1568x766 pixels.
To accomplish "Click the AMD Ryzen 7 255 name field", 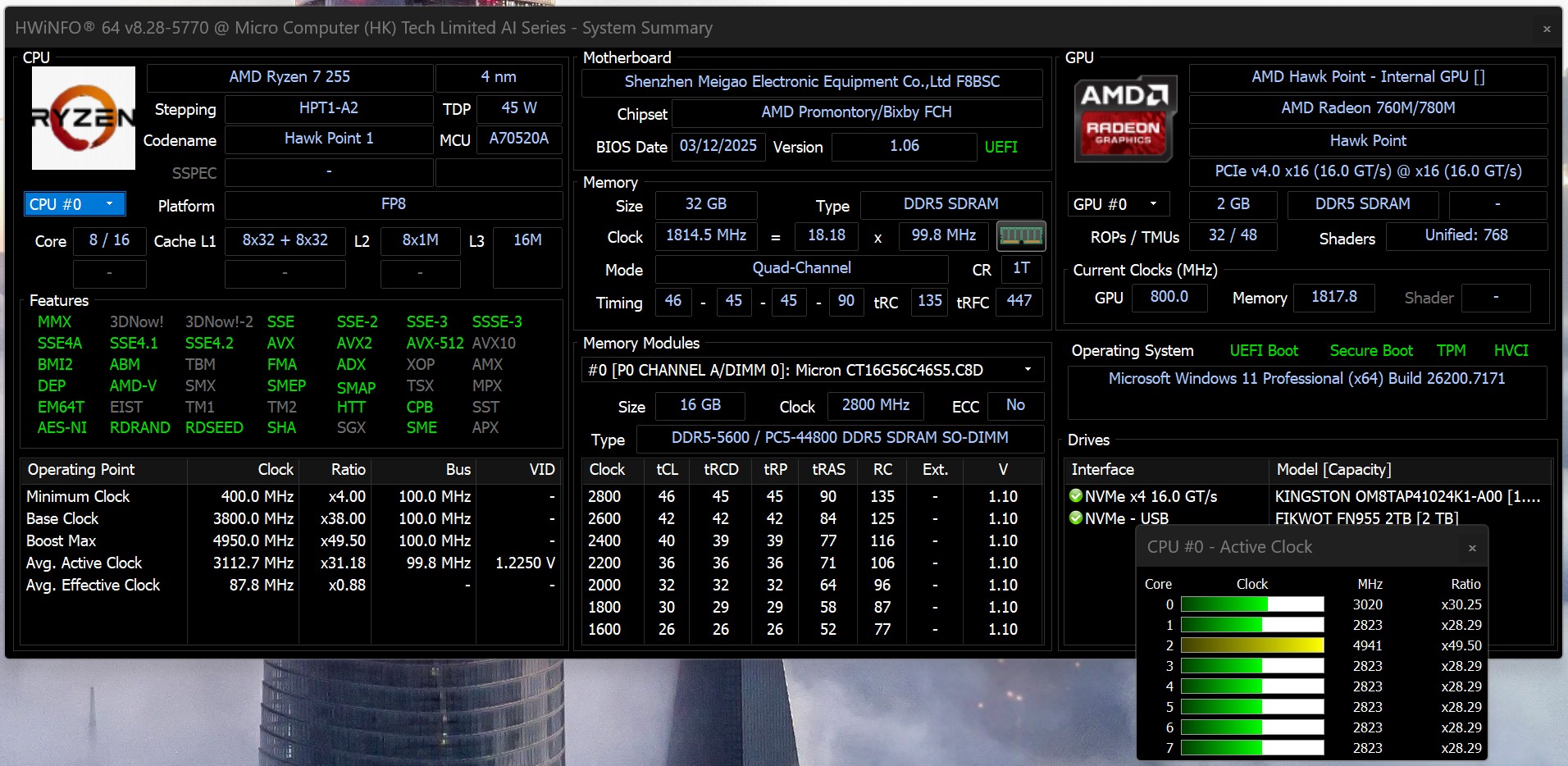I will click(289, 77).
